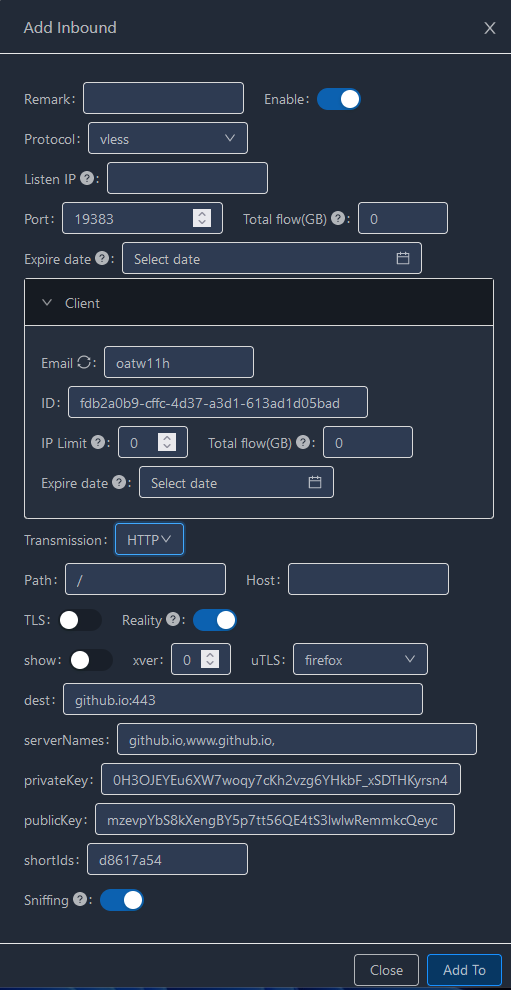Click the Close button
The height and width of the screenshot is (990, 511).
(387, 970)
